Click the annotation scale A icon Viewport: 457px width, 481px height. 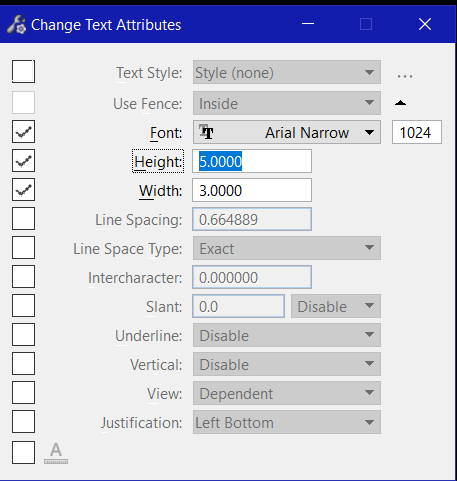[x=56, y=453]
